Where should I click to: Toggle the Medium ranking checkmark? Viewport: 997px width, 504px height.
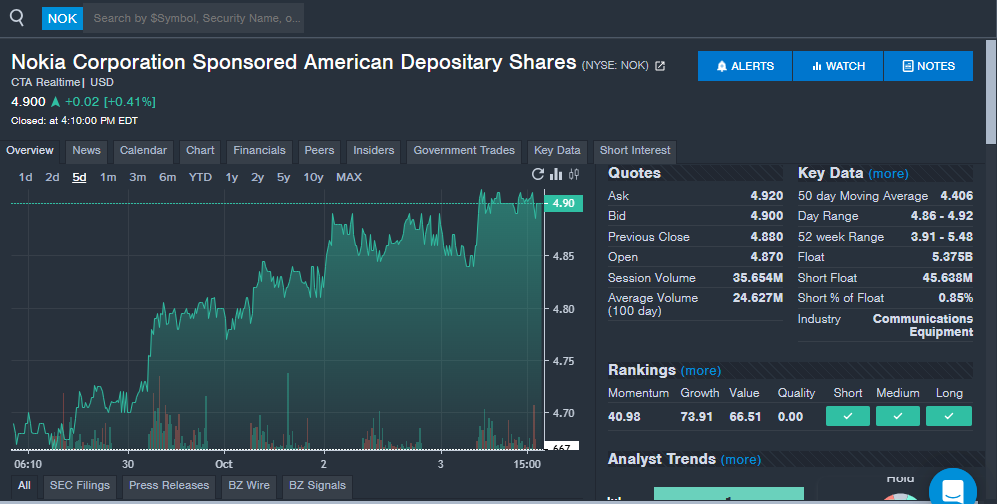coord(897,416)
